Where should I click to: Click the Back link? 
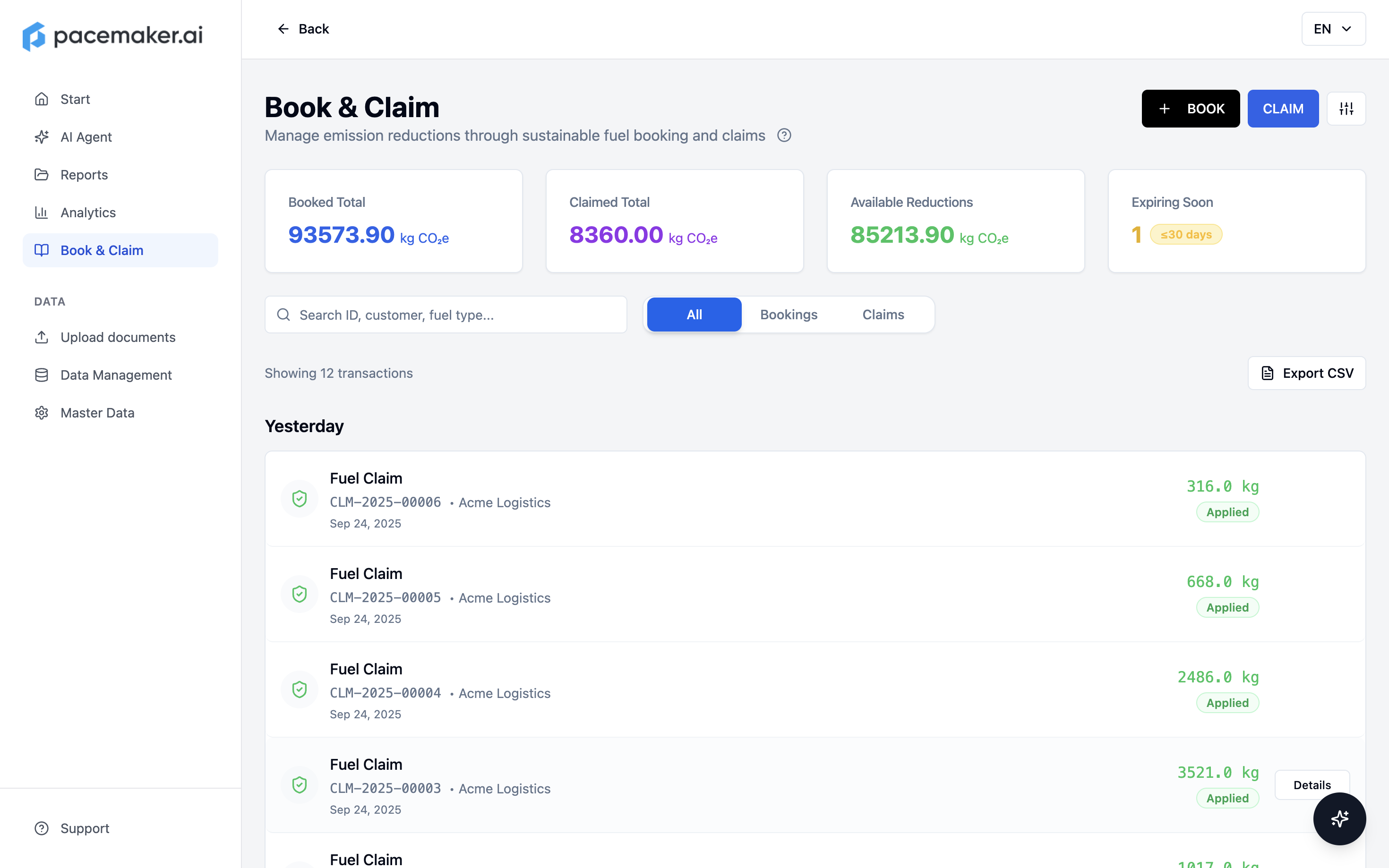[303, 29]
